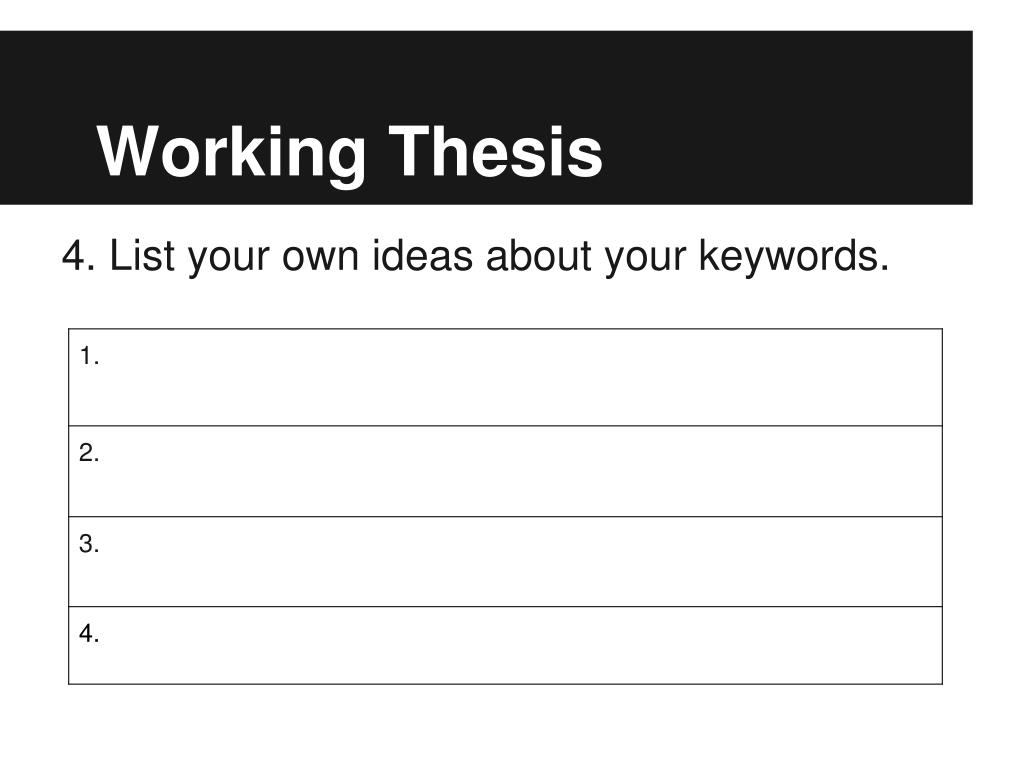
Task: Select the word "Thesis" in the title
Action: click(x=495, y=150)
